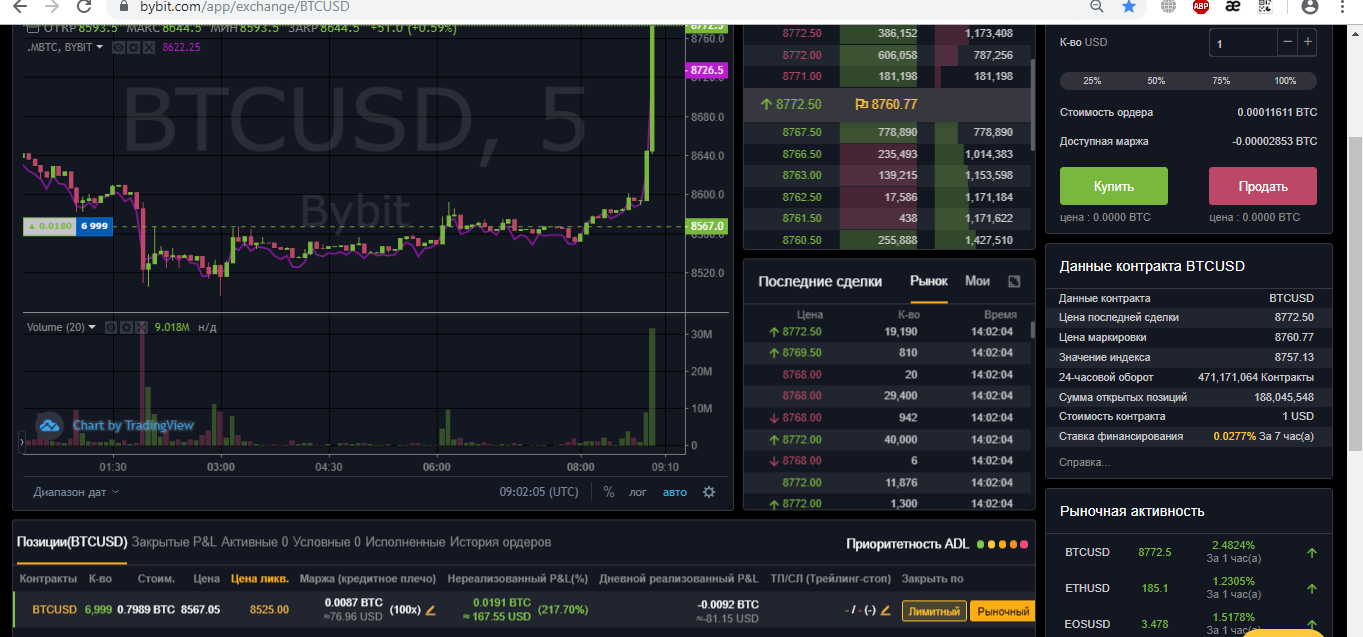Bookmark this page with the star icon

tap(1129, 7)
